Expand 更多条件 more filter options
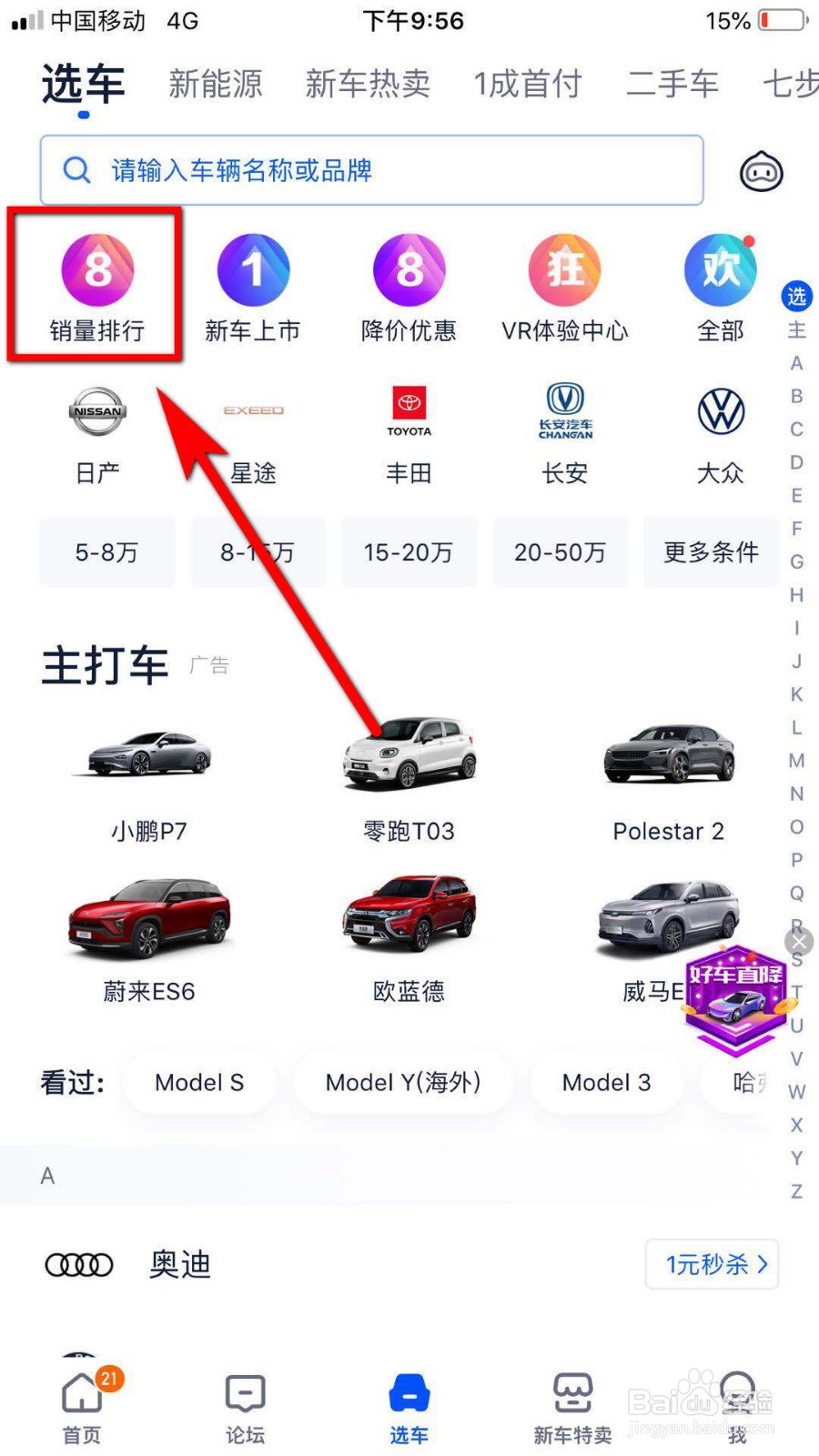Viewport: 819px width, 1456px height. (711, 551)
